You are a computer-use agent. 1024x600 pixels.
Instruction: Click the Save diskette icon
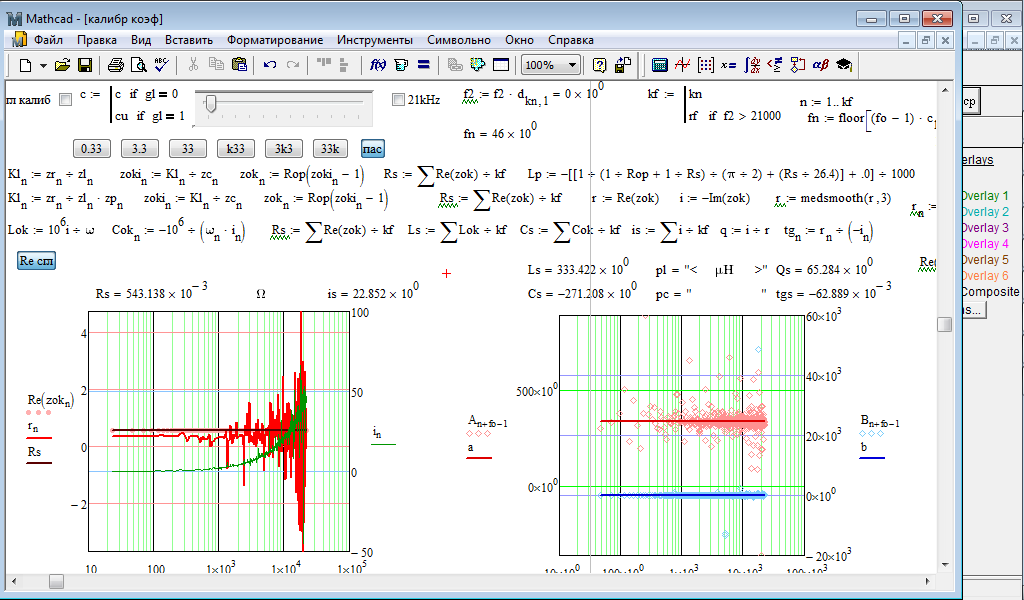coord(85,65)
